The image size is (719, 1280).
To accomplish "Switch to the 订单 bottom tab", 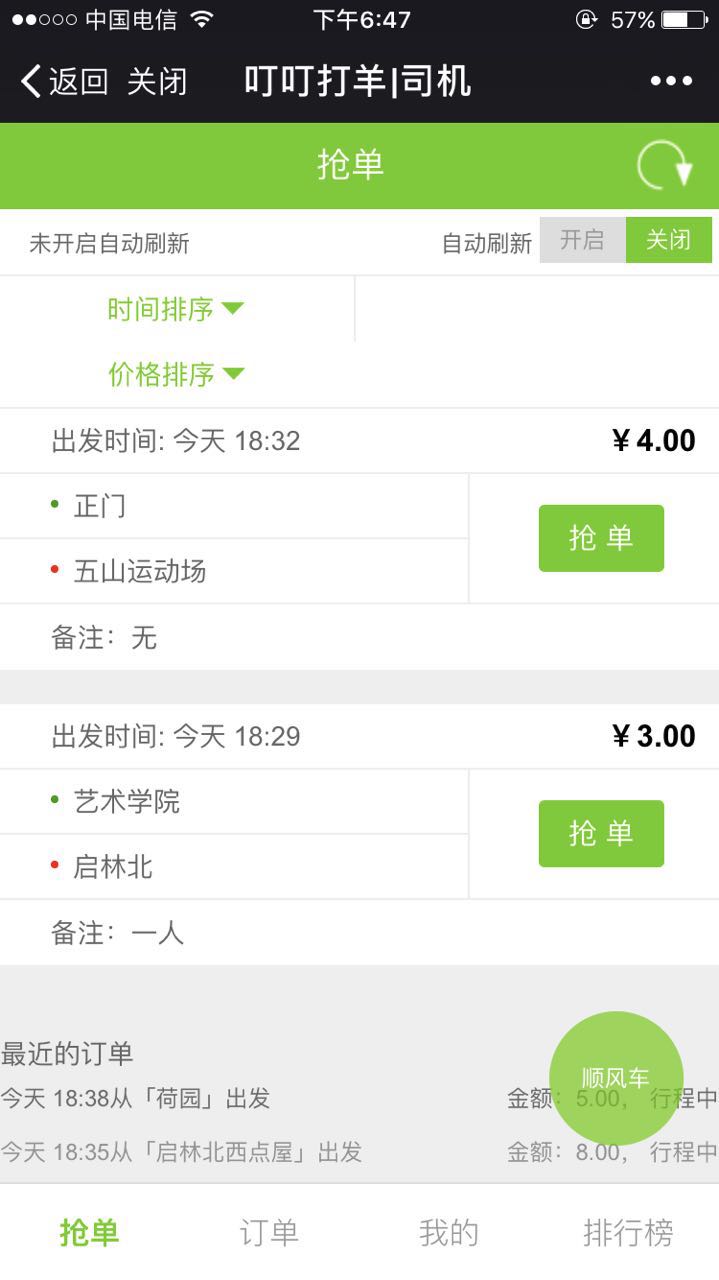I will pyautogui.click(x=269, y=1232).
